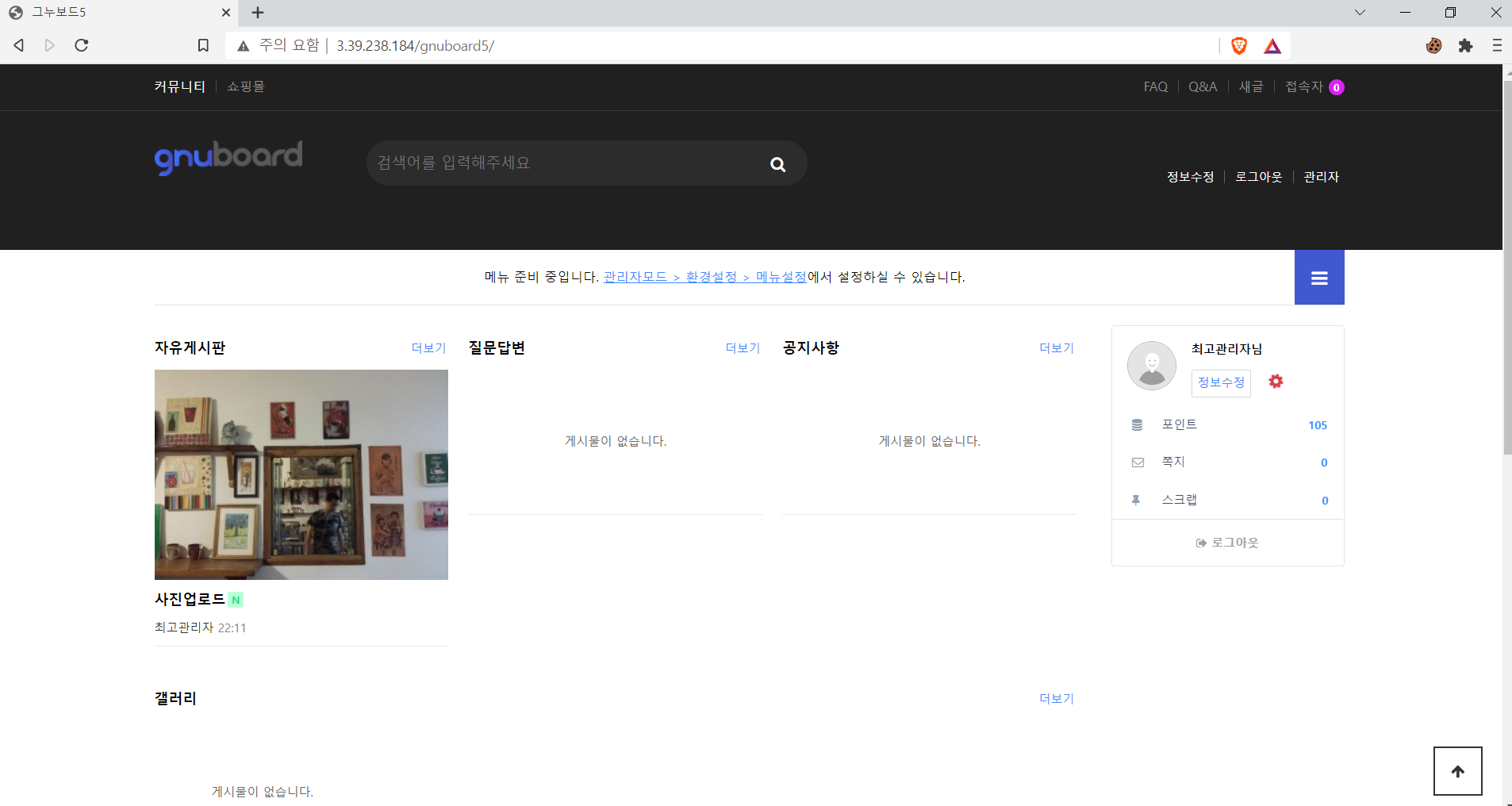Click the page vertical scrollbar
The height and width of the screenshot is (806, 1512).
tap(1507, 267)
